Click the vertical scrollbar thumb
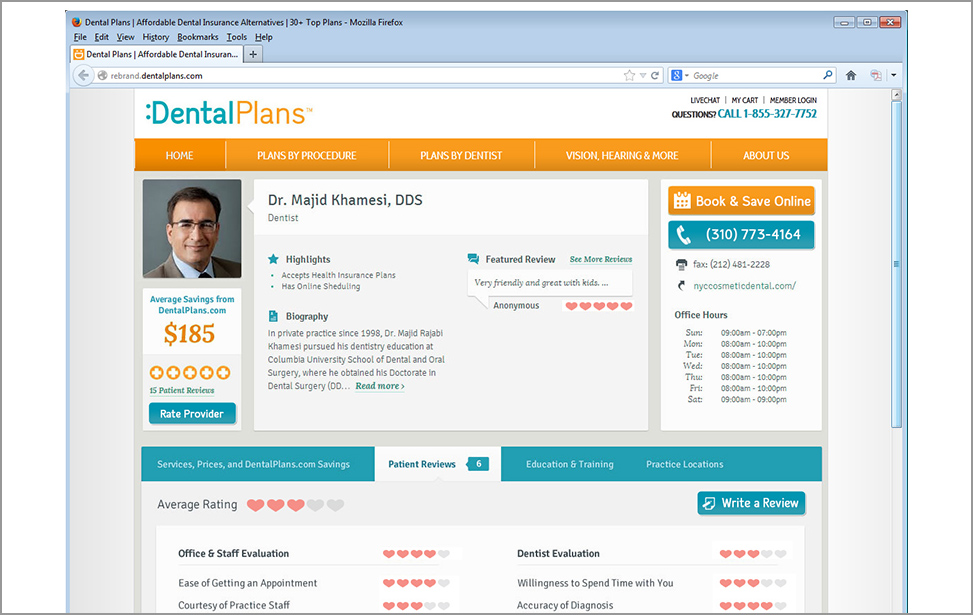 click(896, 264)
